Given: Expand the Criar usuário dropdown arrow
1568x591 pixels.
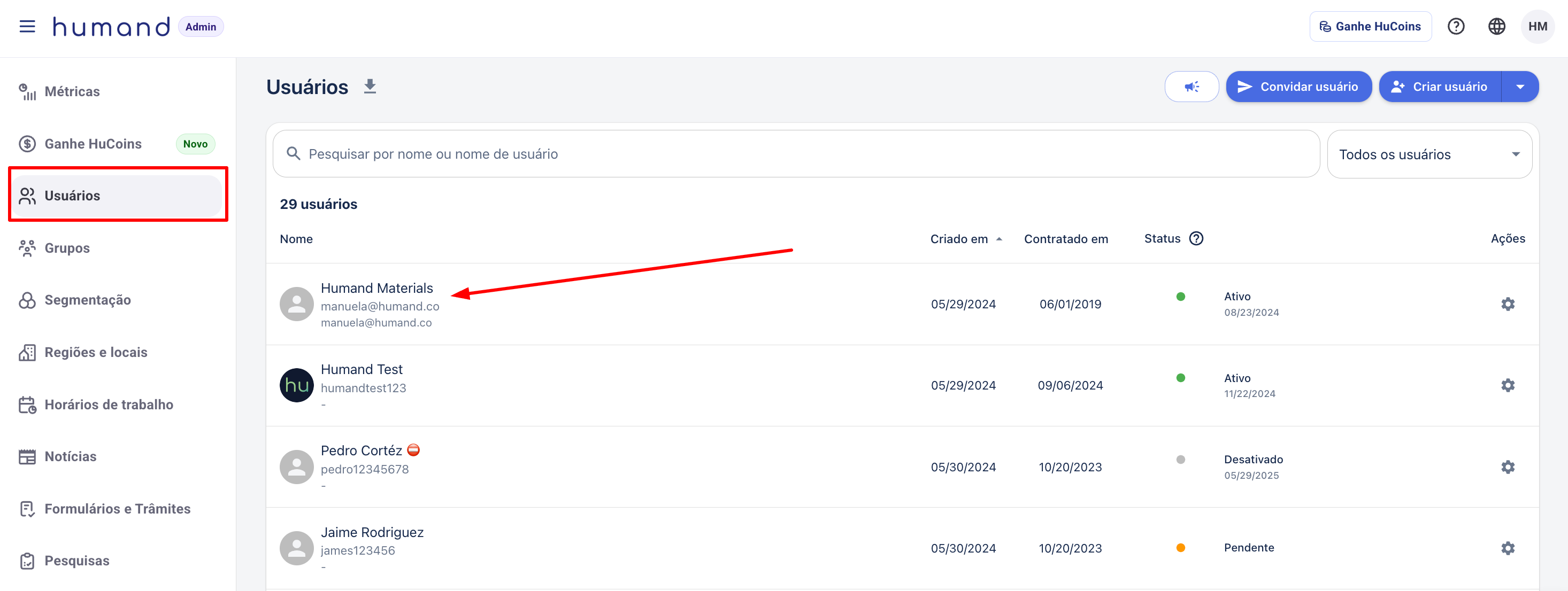Looking at the screenshot, I should pyautogui.click(x=1520, y=87).
